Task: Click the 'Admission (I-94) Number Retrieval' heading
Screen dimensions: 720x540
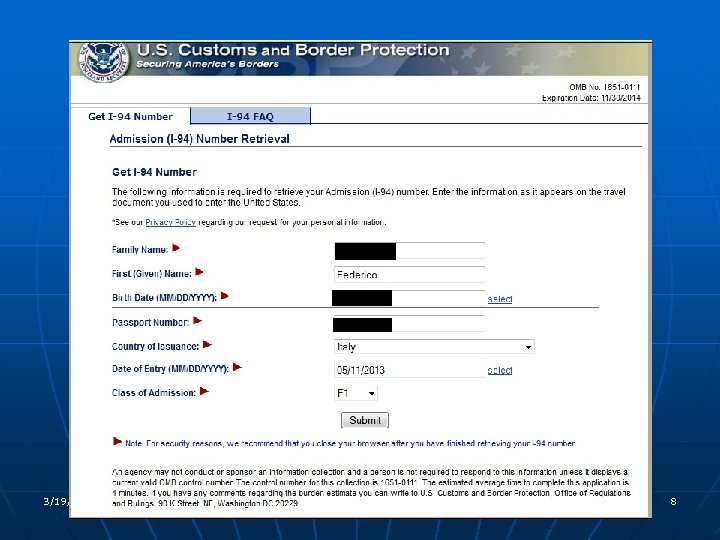Action: click(x=200, y=139)
